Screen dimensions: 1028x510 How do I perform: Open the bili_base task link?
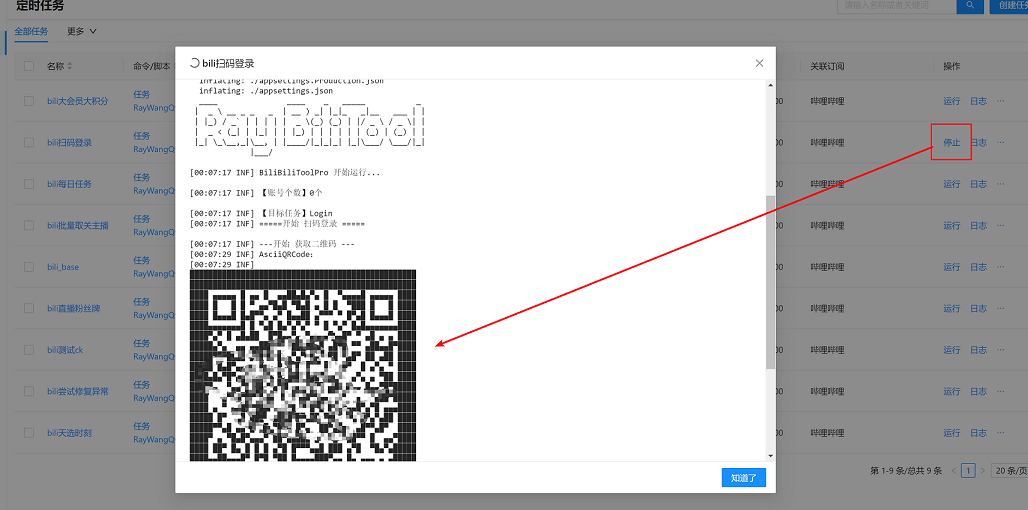pyautogui.click(x=63, y=267)
